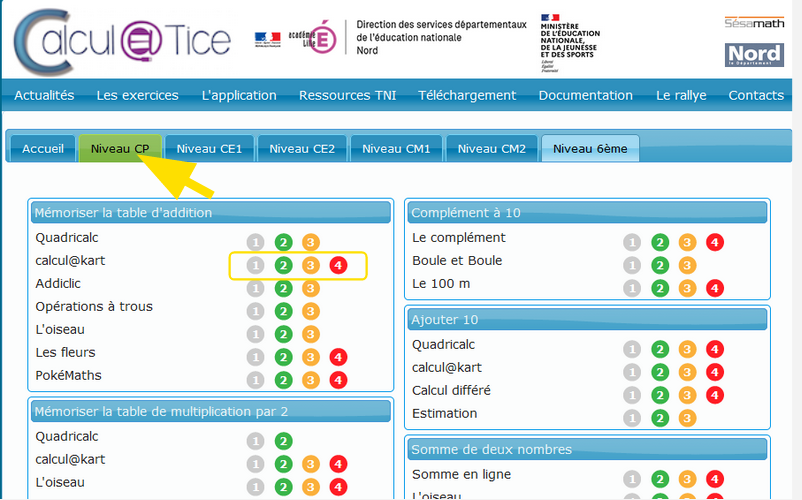Launch level 4 of Le 100 m
Screen dimensions: 802x500
[715, 288]
